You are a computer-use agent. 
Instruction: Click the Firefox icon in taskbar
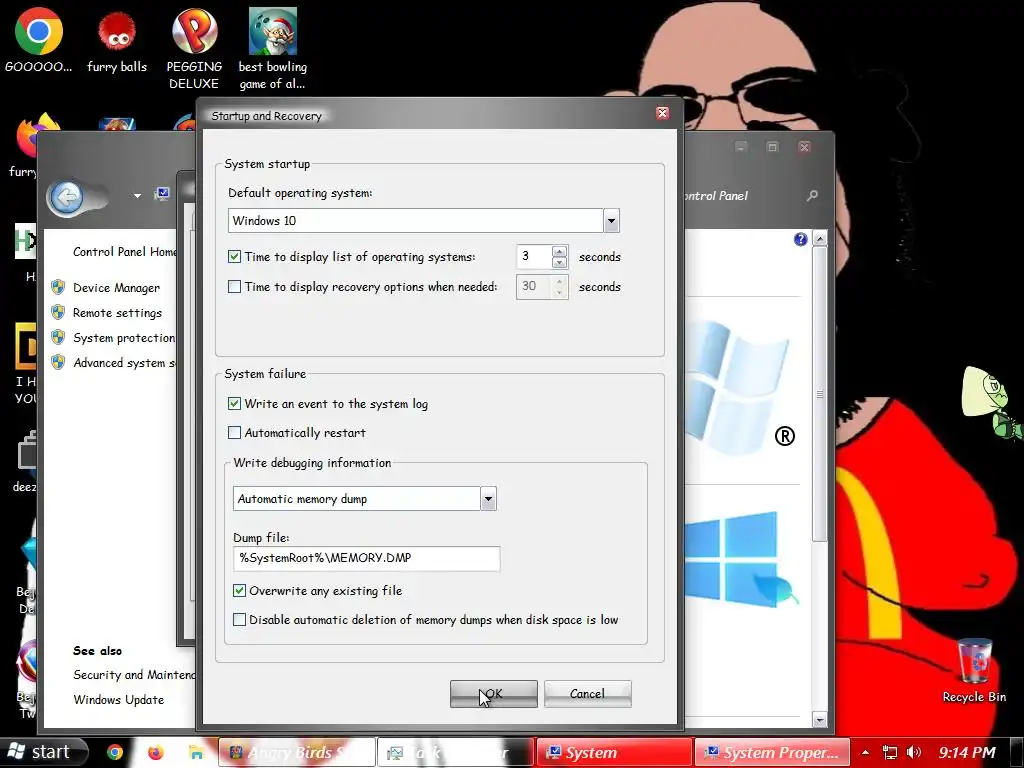(155, 752)
